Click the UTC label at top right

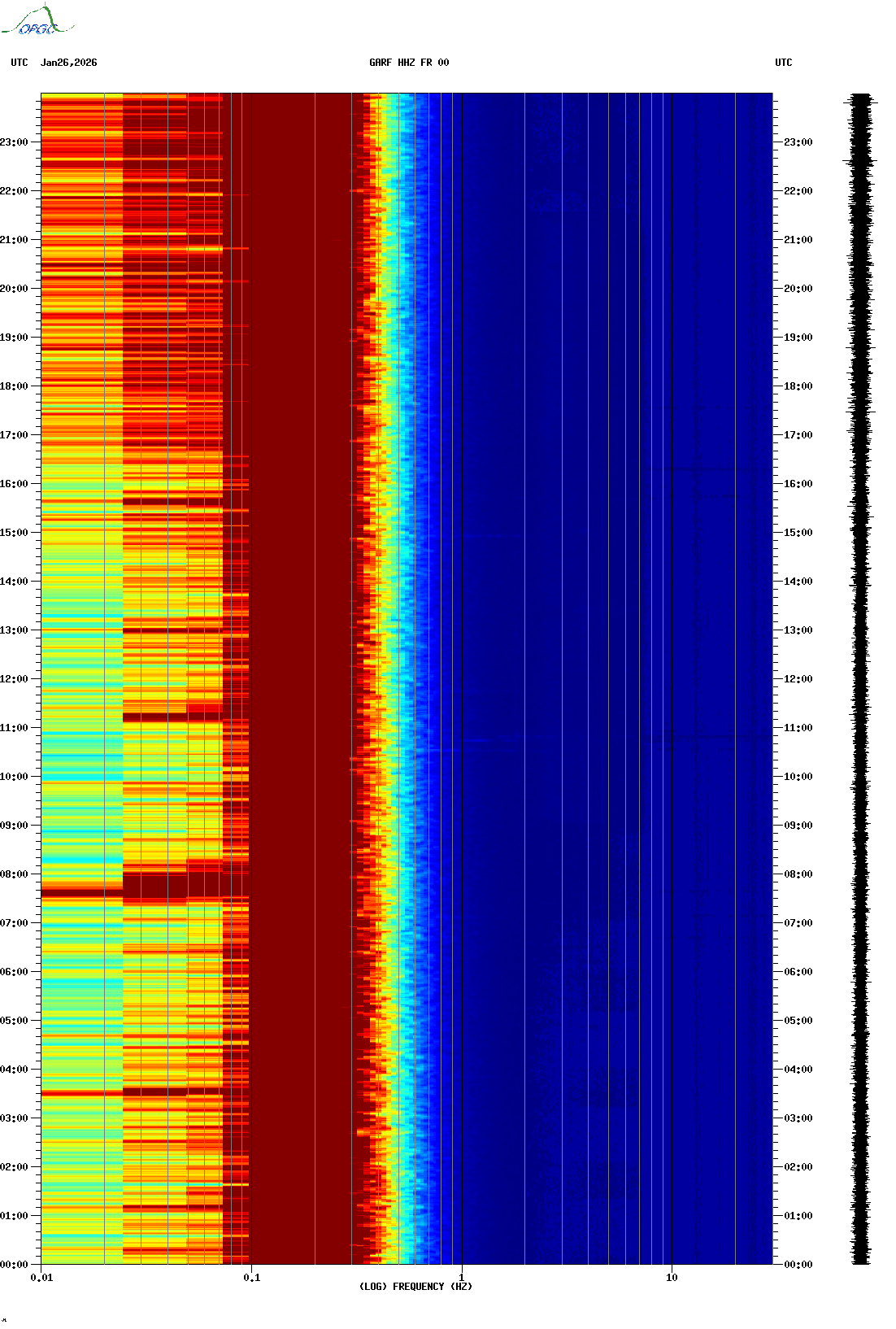[x=783, y=63]
